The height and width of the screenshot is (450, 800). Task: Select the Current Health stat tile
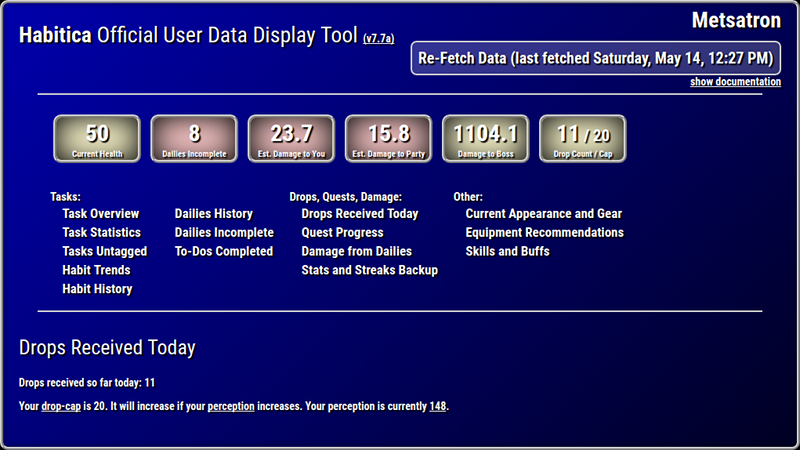pyautogui.click(x=97, y=139)
